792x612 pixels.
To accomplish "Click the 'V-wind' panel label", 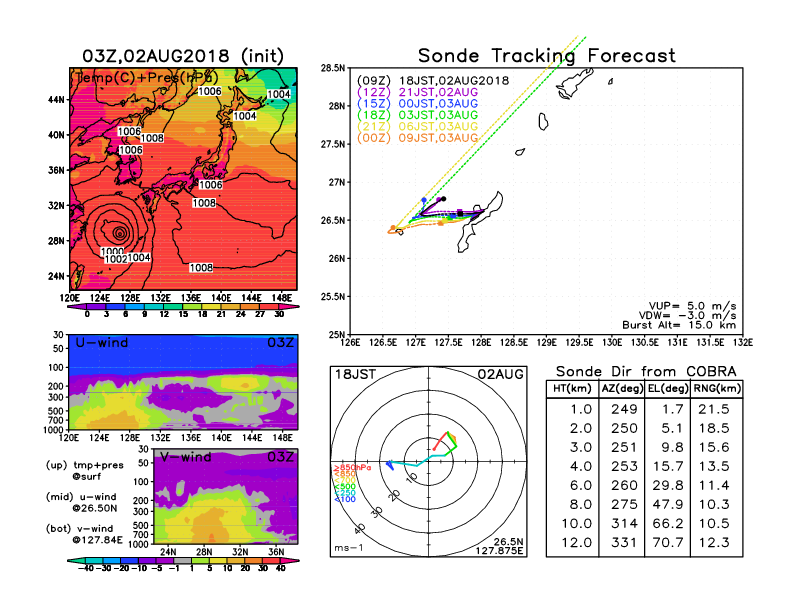I will [x=186, y=457].
